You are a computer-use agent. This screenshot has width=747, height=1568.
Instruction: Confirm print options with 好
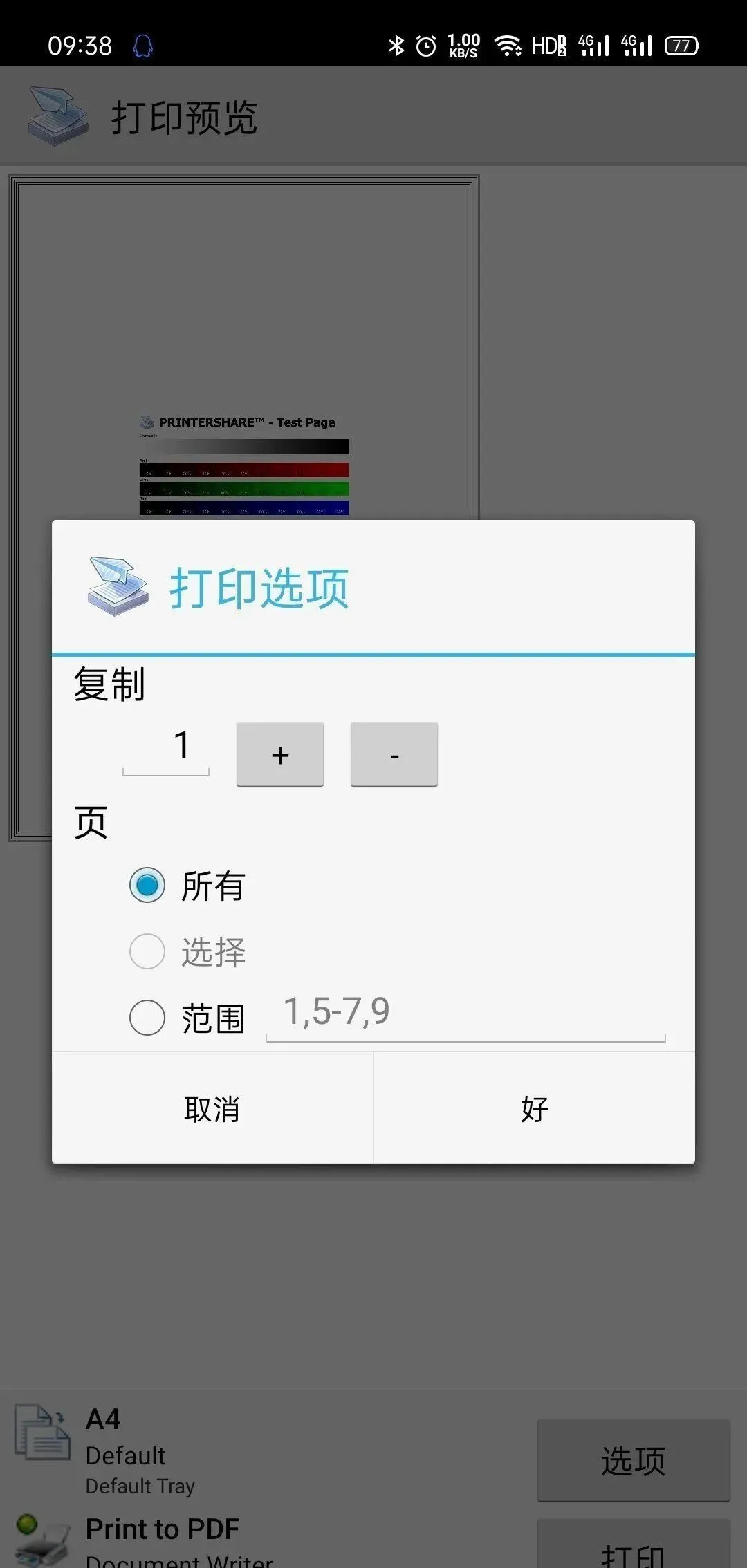(535, 1108)
